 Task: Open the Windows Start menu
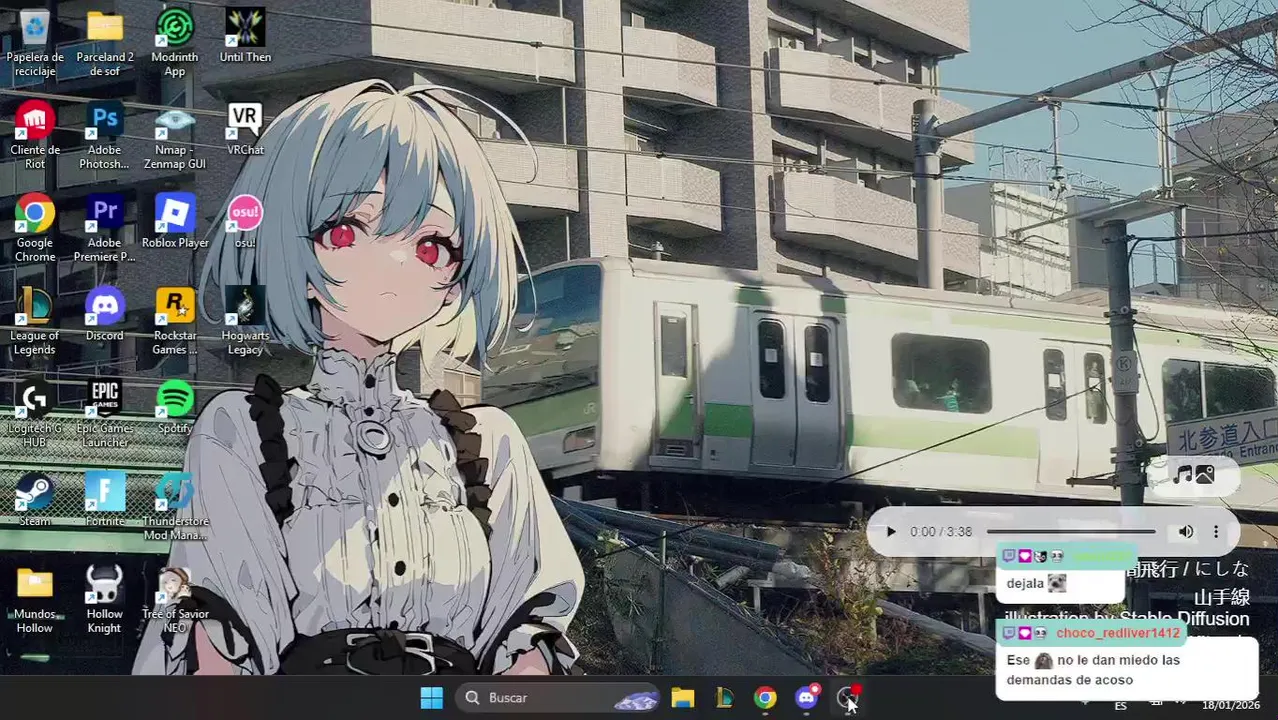point(432,698)
